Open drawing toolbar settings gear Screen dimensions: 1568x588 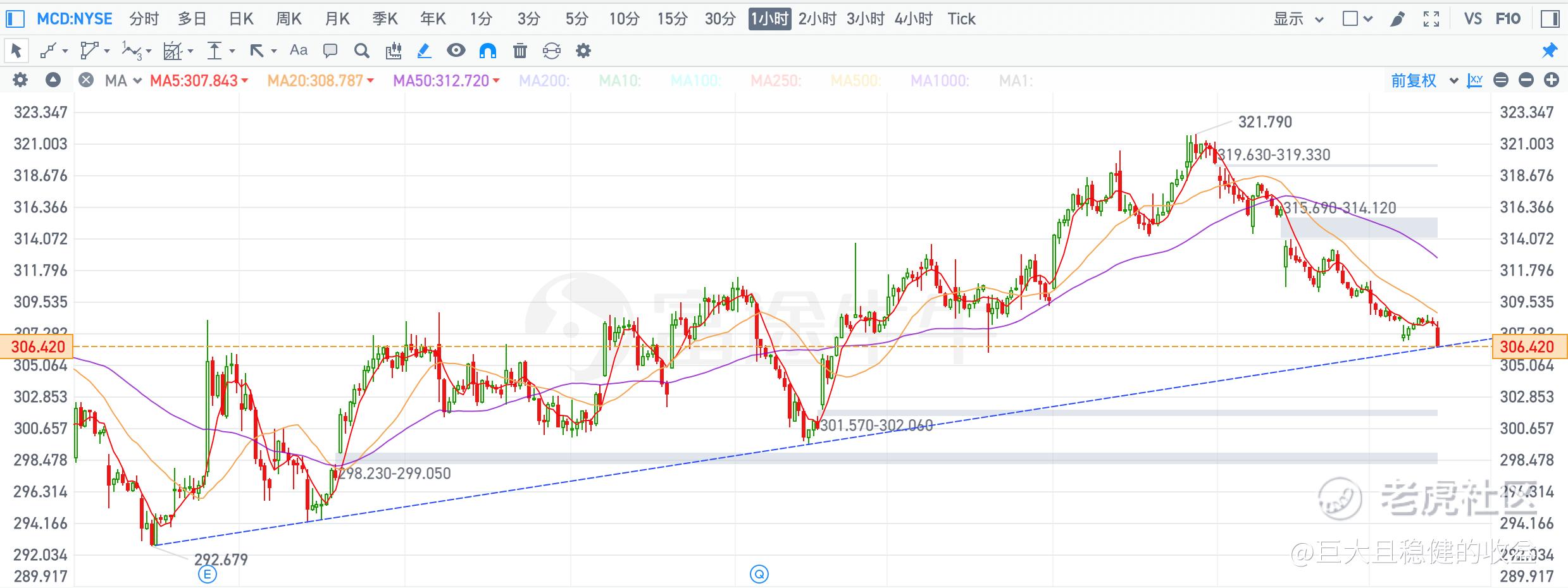point(583,51)
